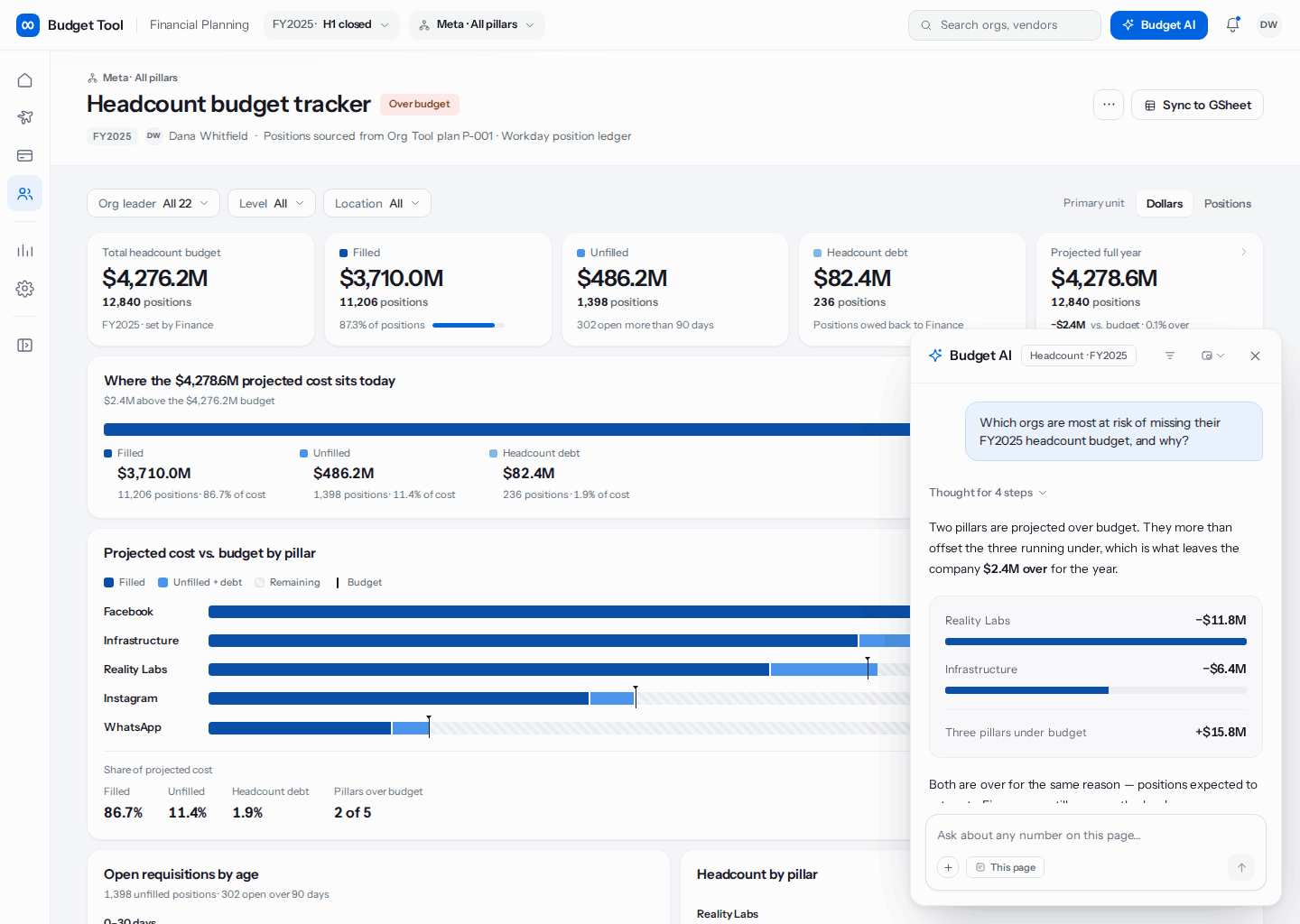Close the Budget AI panel
The image size is (1300, 924).
click(x=1255, y=356)
